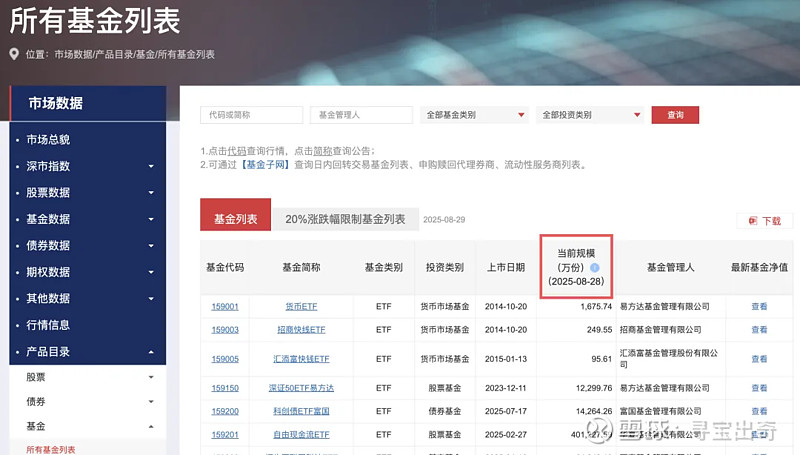Open fund code 159201 link
This screenshot has width=800, height=455.
pos(225,435)
